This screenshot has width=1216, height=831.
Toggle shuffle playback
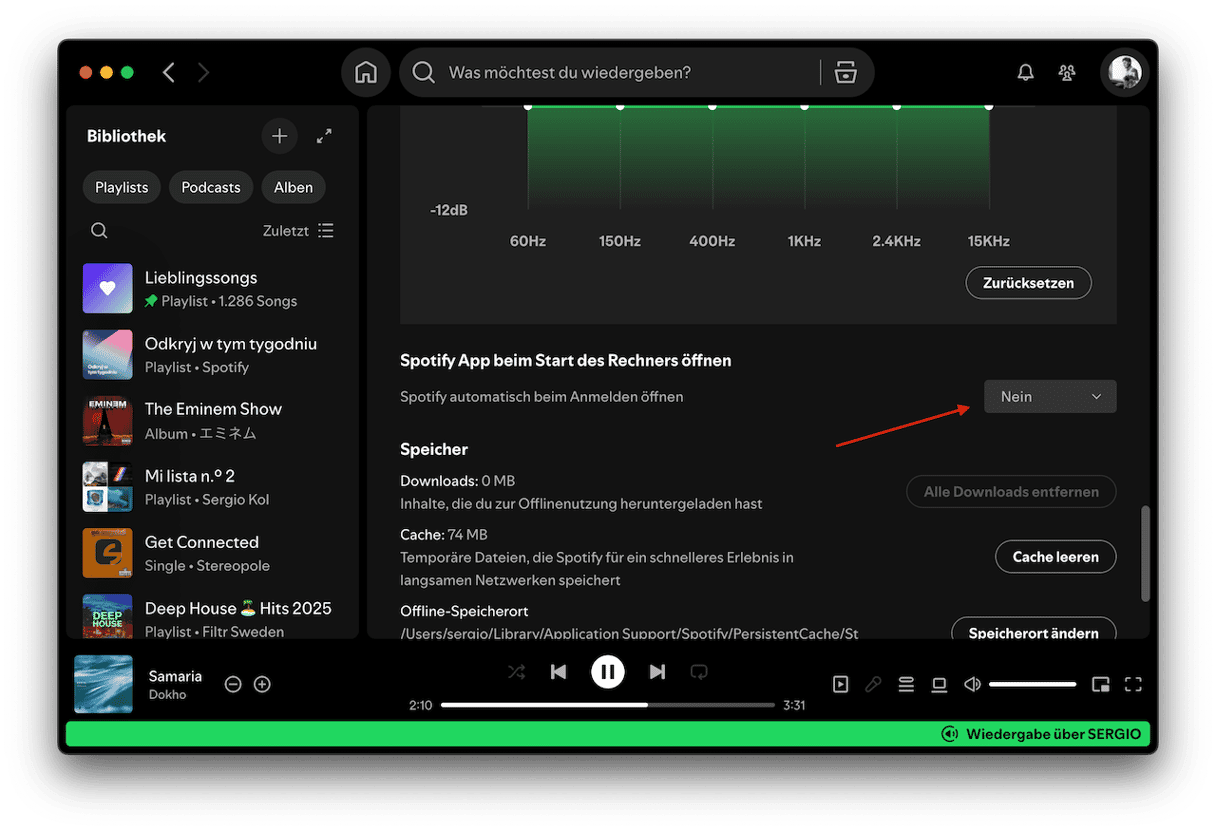pyautogui.click(x=516, y=672)
